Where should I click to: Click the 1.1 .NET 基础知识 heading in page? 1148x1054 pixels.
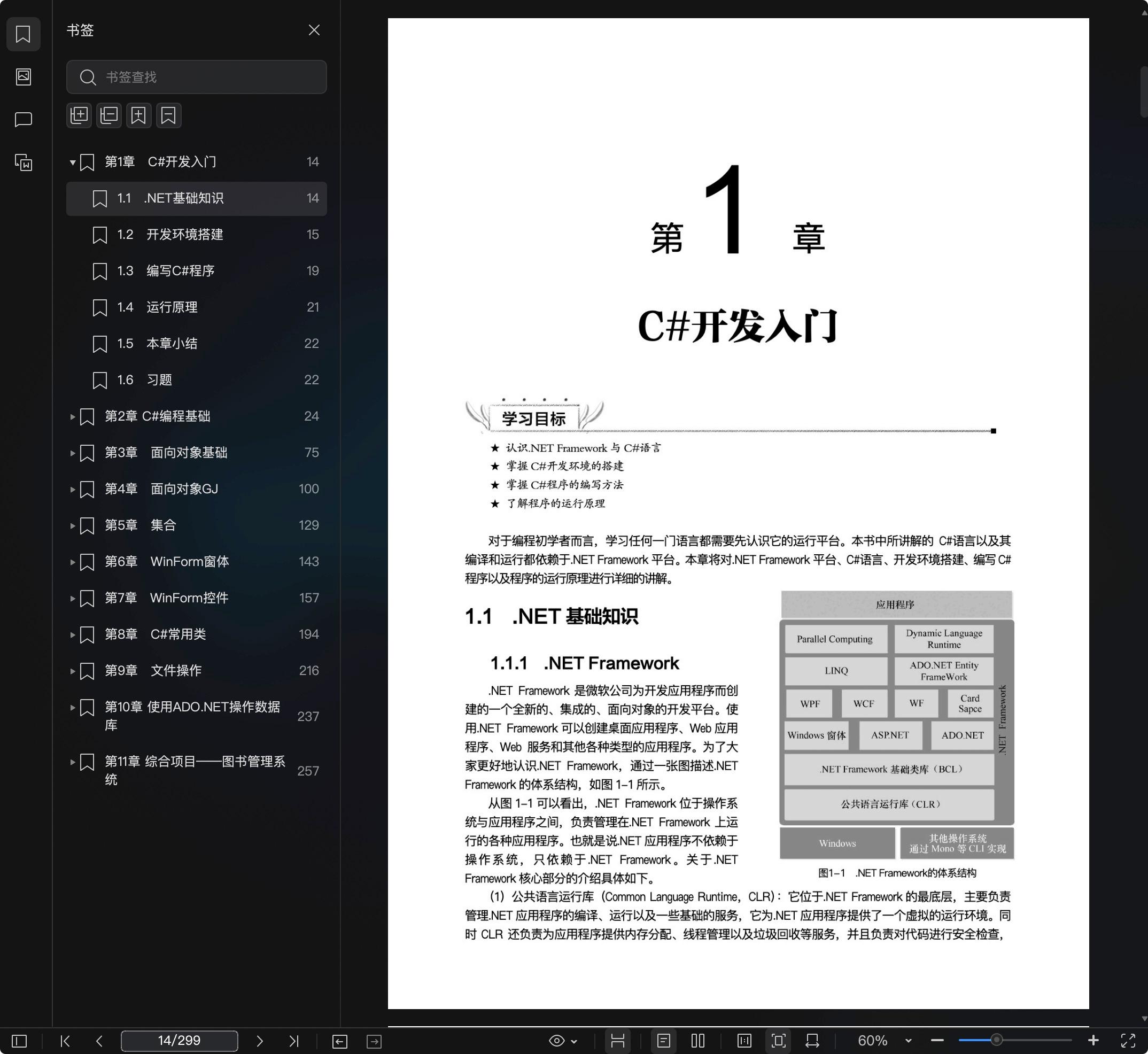click(552, 617)
